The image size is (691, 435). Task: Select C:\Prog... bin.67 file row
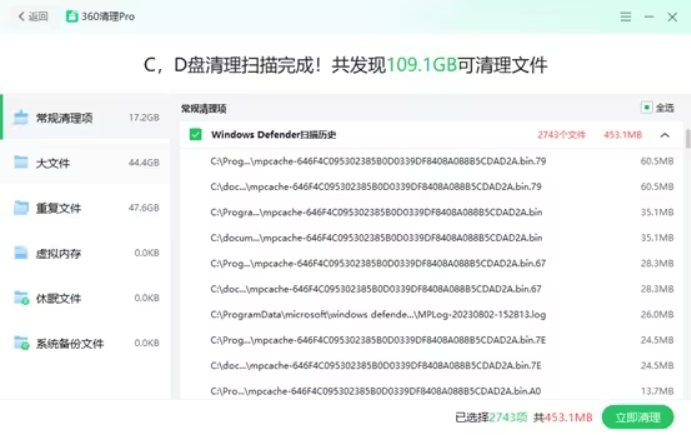click(x=431, y=264)
